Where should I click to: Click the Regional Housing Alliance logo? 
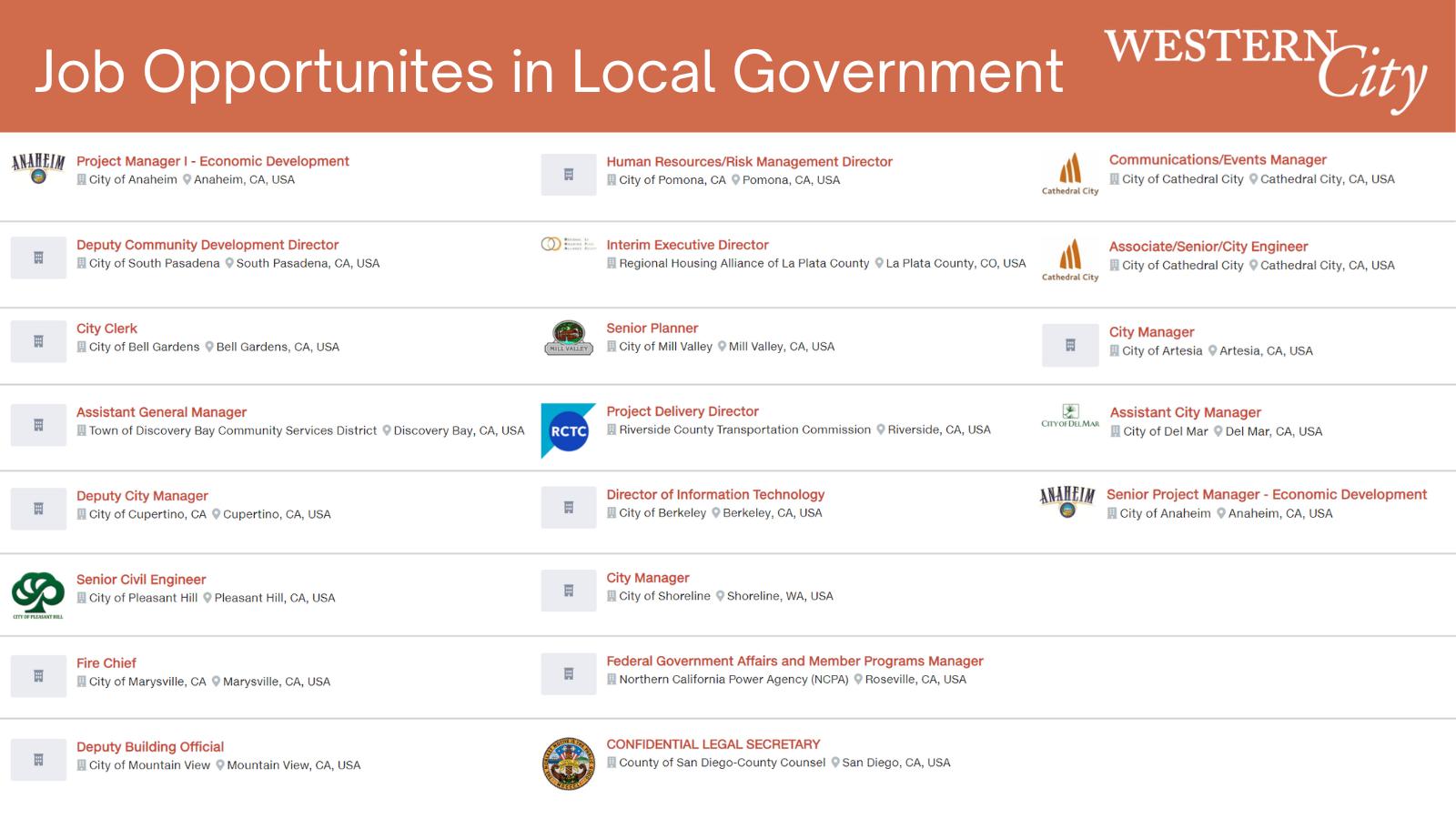pyautogui.click(x=569, y=244)
